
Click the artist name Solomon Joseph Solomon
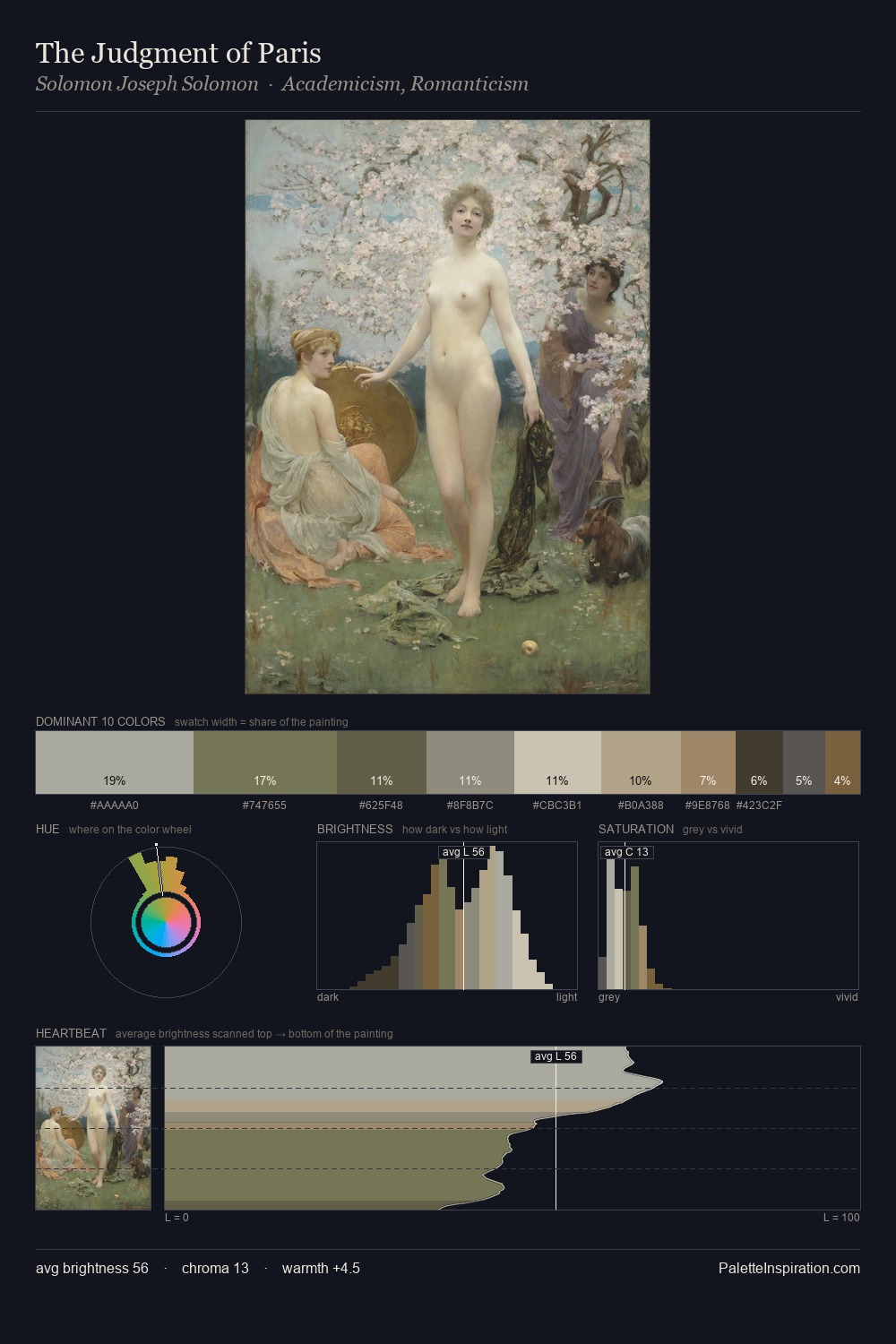pyautogui.click(x=147, y=84)
